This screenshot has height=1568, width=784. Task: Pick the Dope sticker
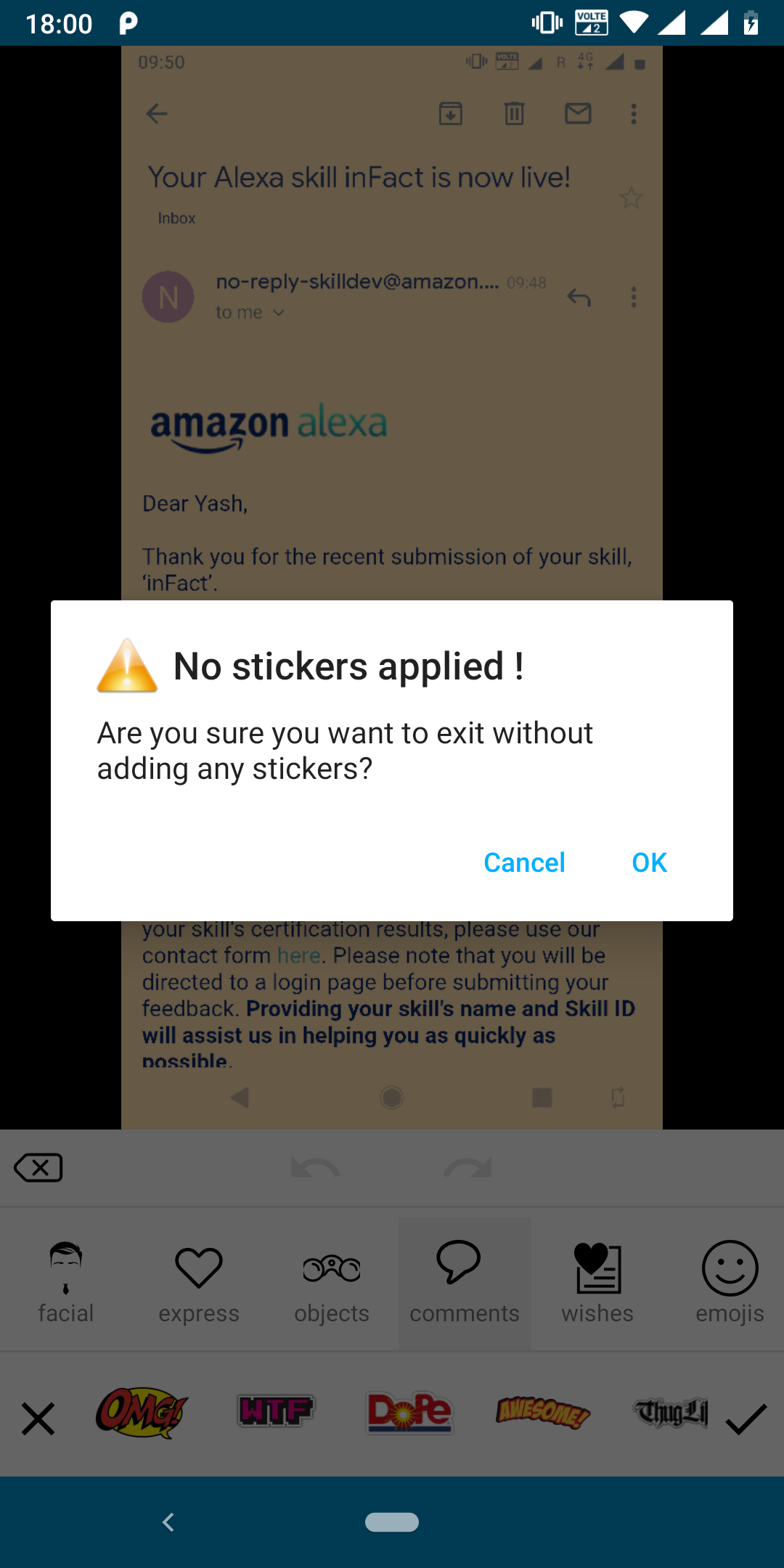409,1413
